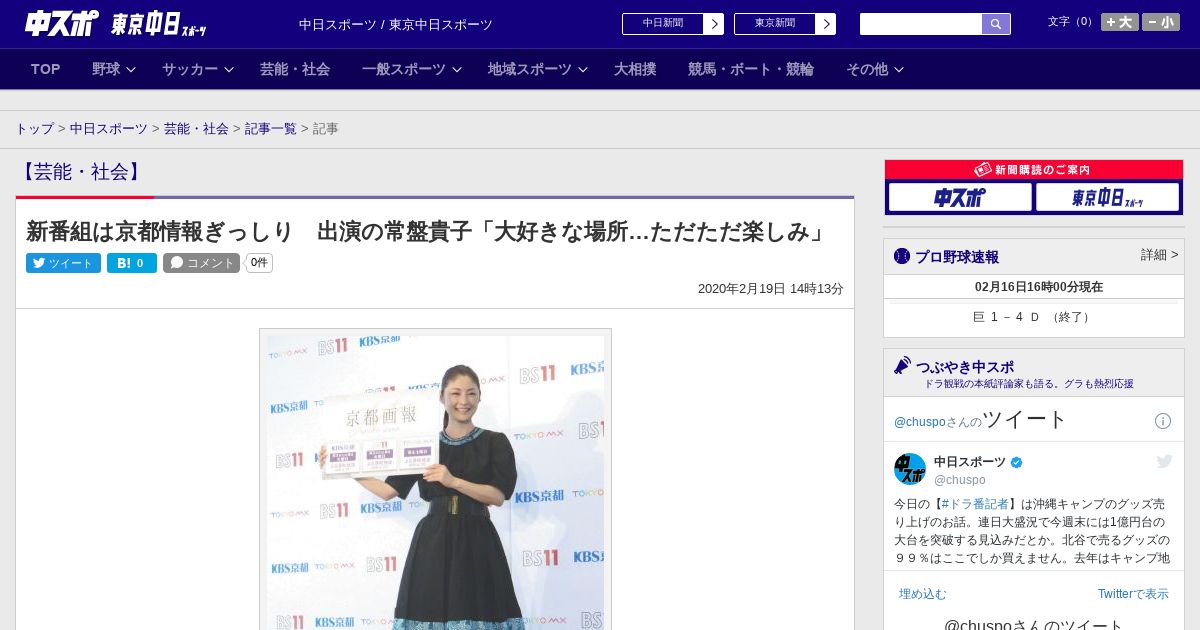1200x630 pixels.
Task: Click #ドラ番記者 hashtag in tweet
Action: (975, 504)
